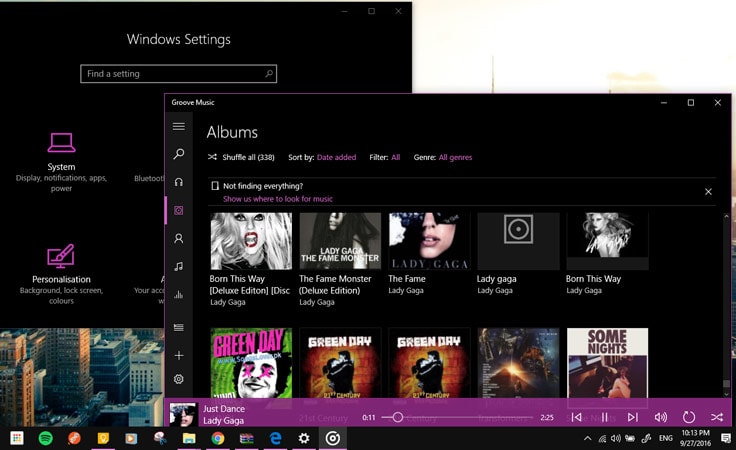
Task: Open the Transformers-style album cover beside Some Nights
Action: [x=518, y=363]
